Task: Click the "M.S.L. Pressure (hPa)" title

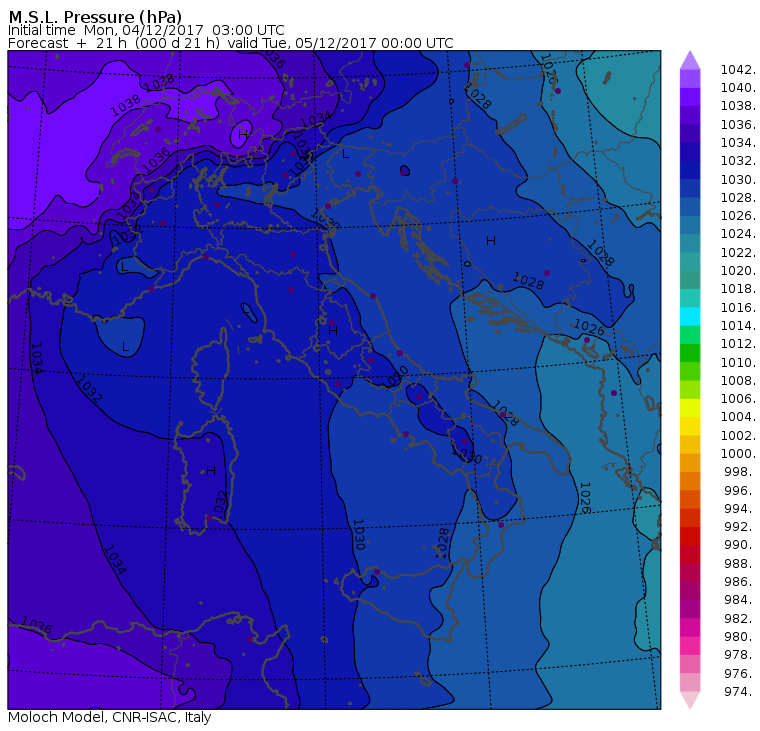Action: tap(95, 16)
